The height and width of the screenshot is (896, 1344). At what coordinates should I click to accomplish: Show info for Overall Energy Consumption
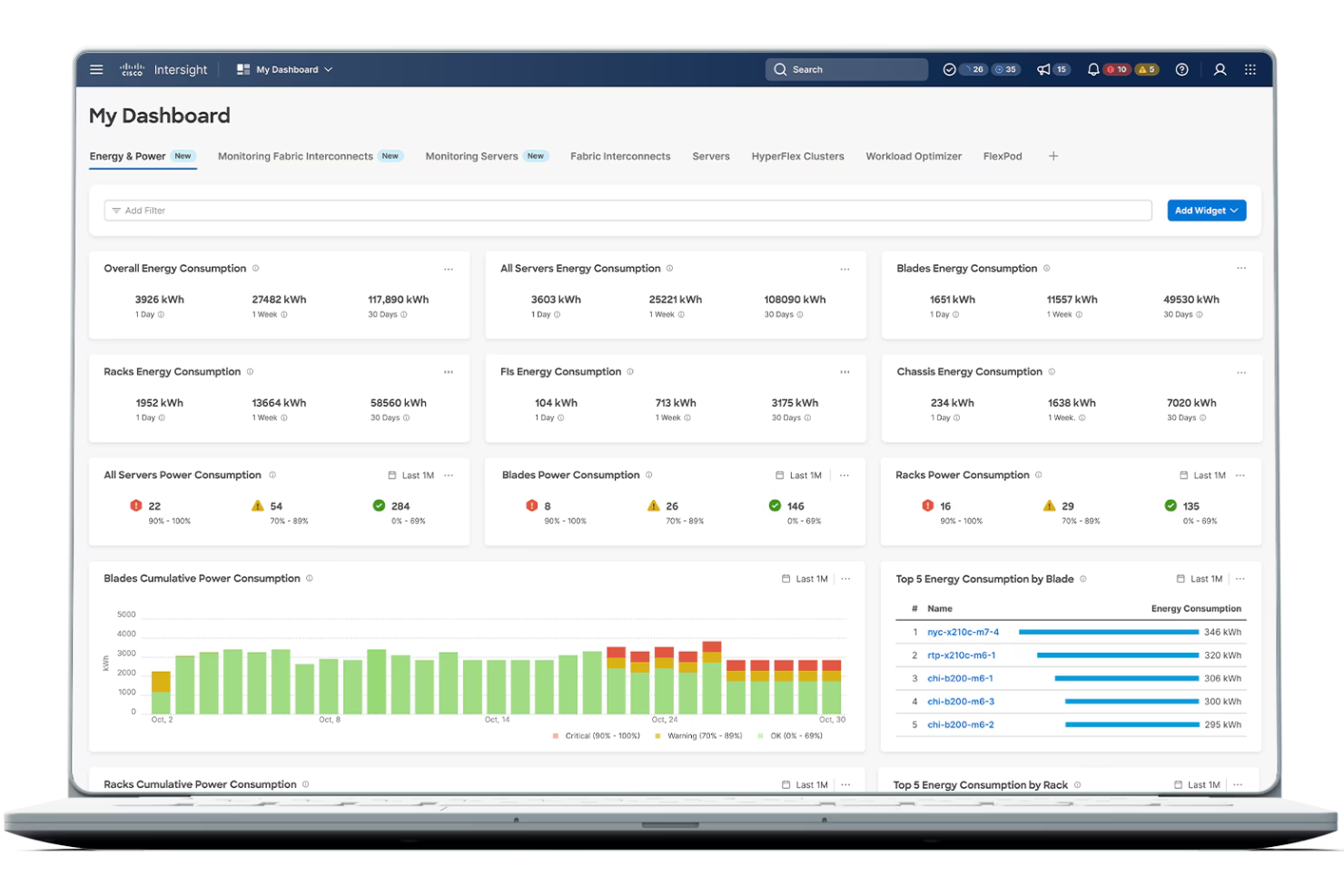tap(255, 268)
